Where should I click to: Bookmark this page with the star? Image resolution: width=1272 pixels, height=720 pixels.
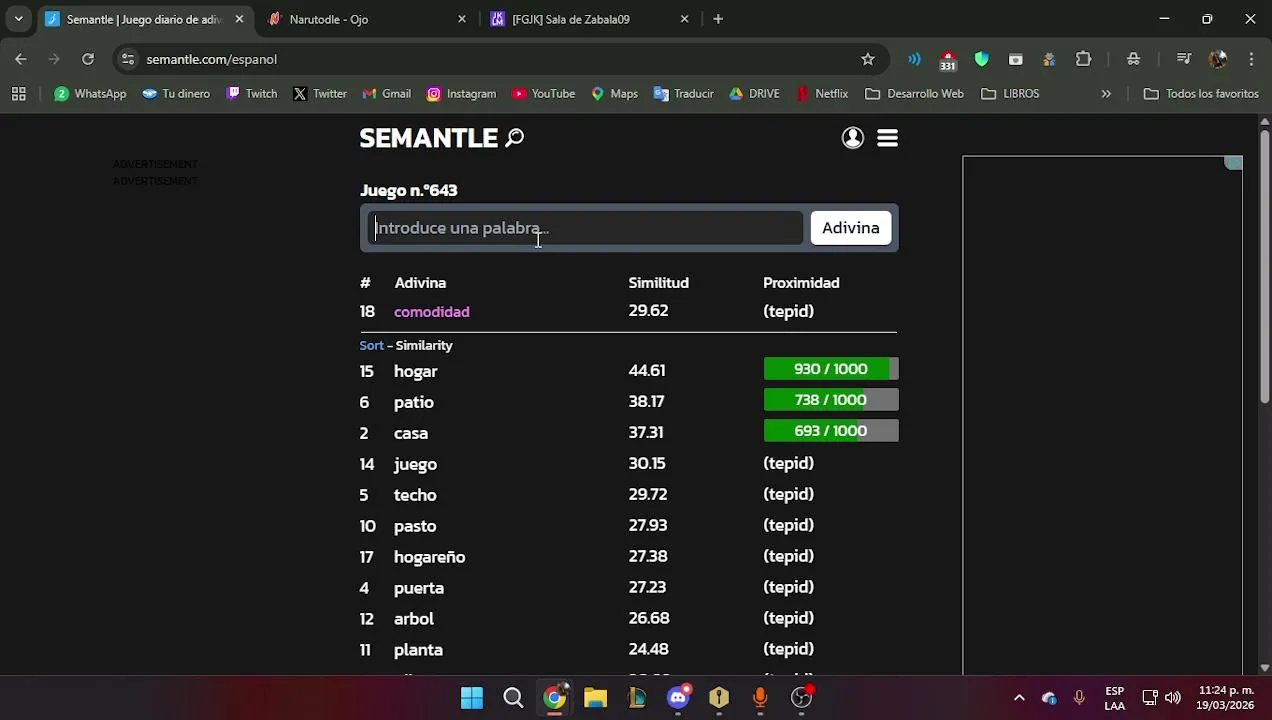pyautogui.click(x=868, y=59)
